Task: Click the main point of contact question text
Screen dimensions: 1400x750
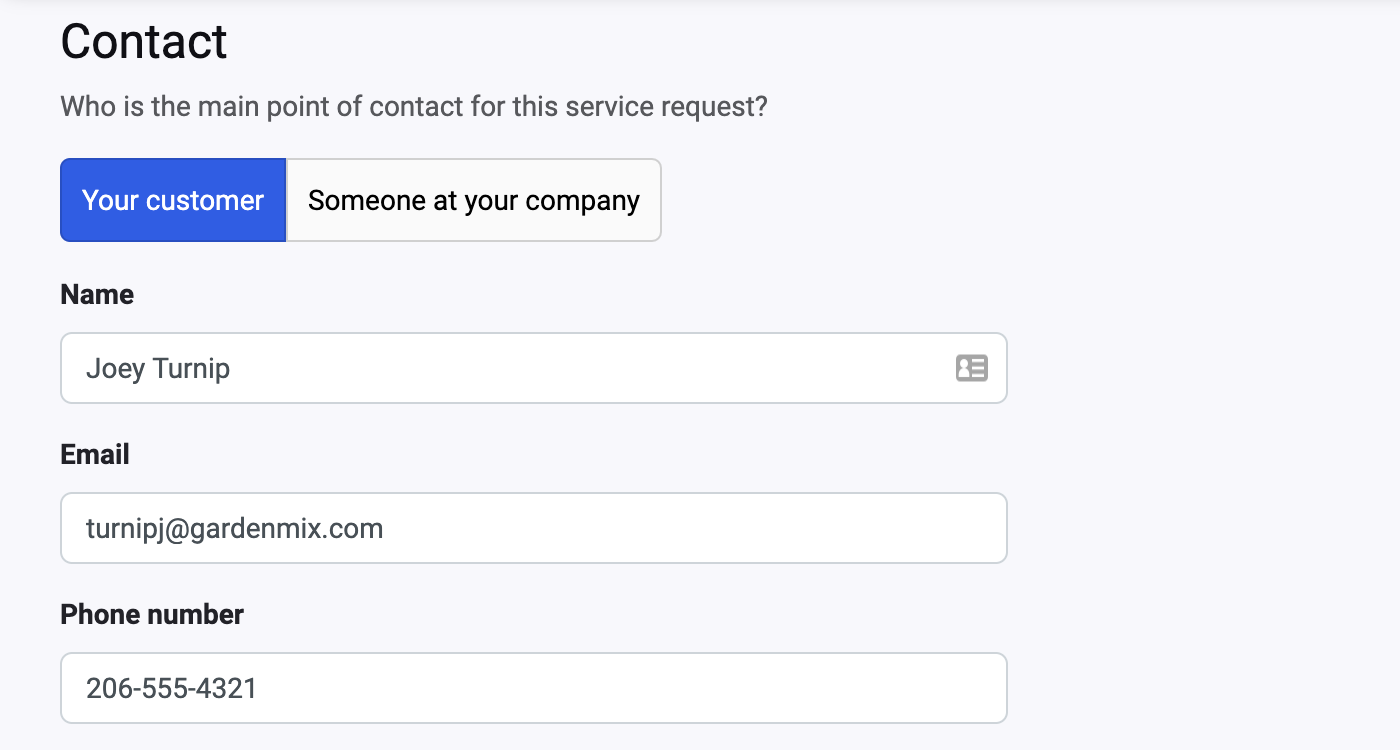Action: click(413, 106)
